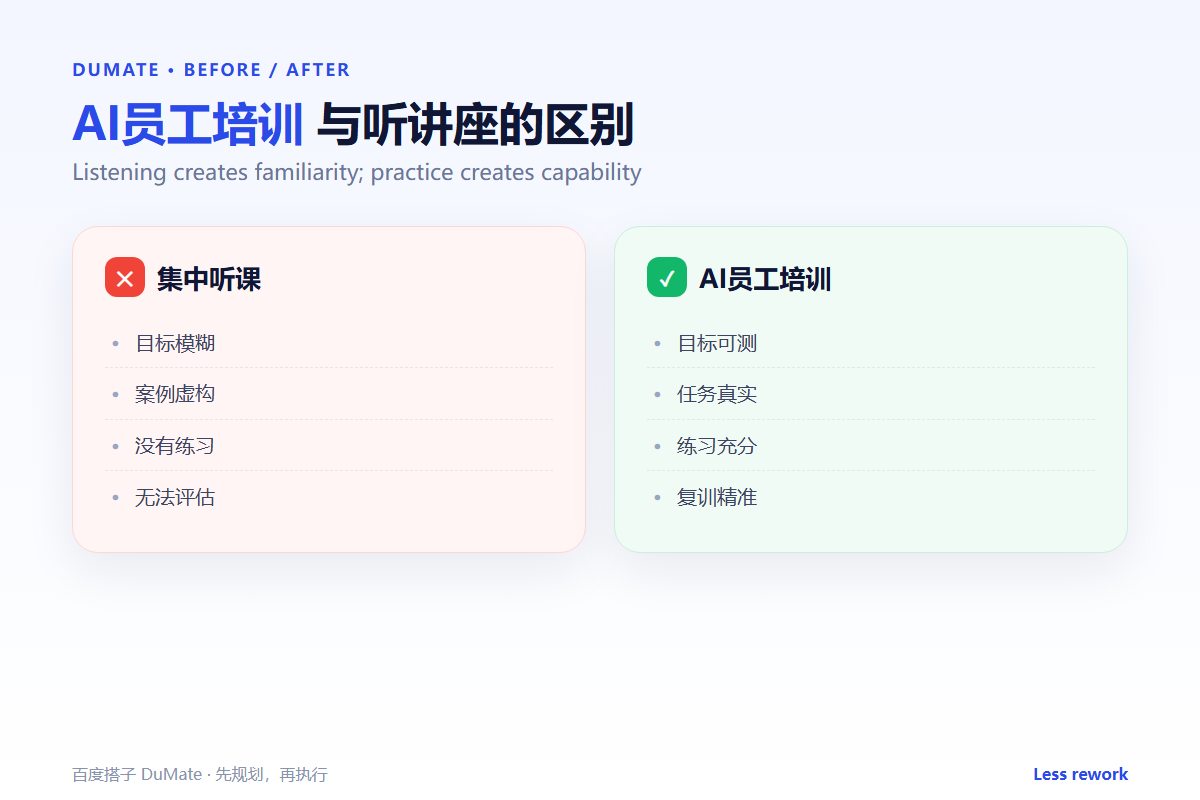This screenshot has width=1200, height=800.
Task: Click the 目标可测 list item
Action: pos(871,343)
